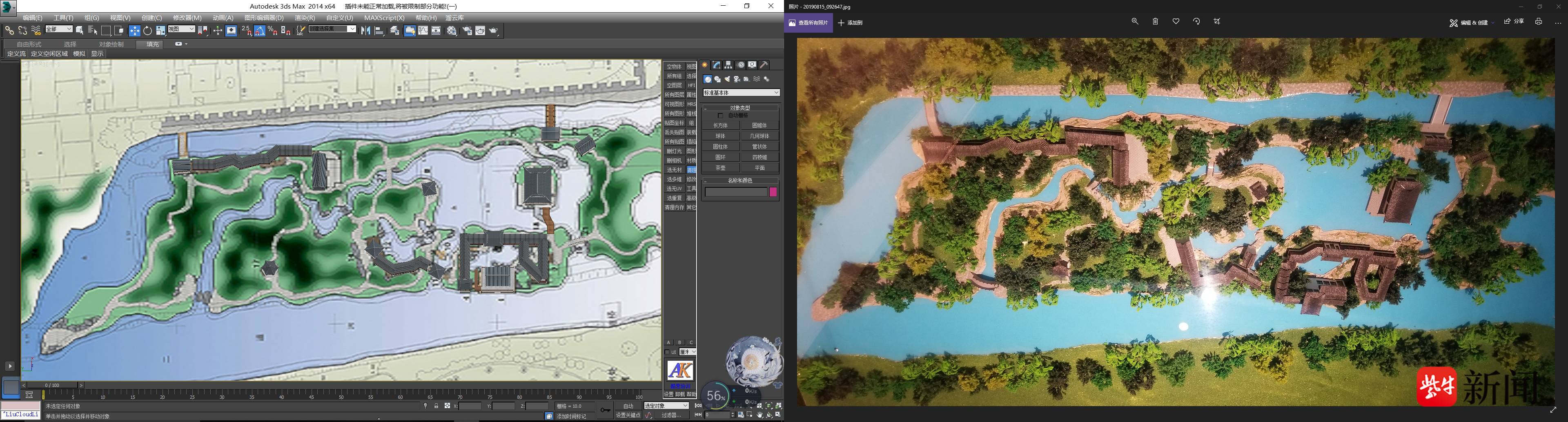Click the object name input field
The width and height of the screenshot is (1568, 422).
coord(736,192)
